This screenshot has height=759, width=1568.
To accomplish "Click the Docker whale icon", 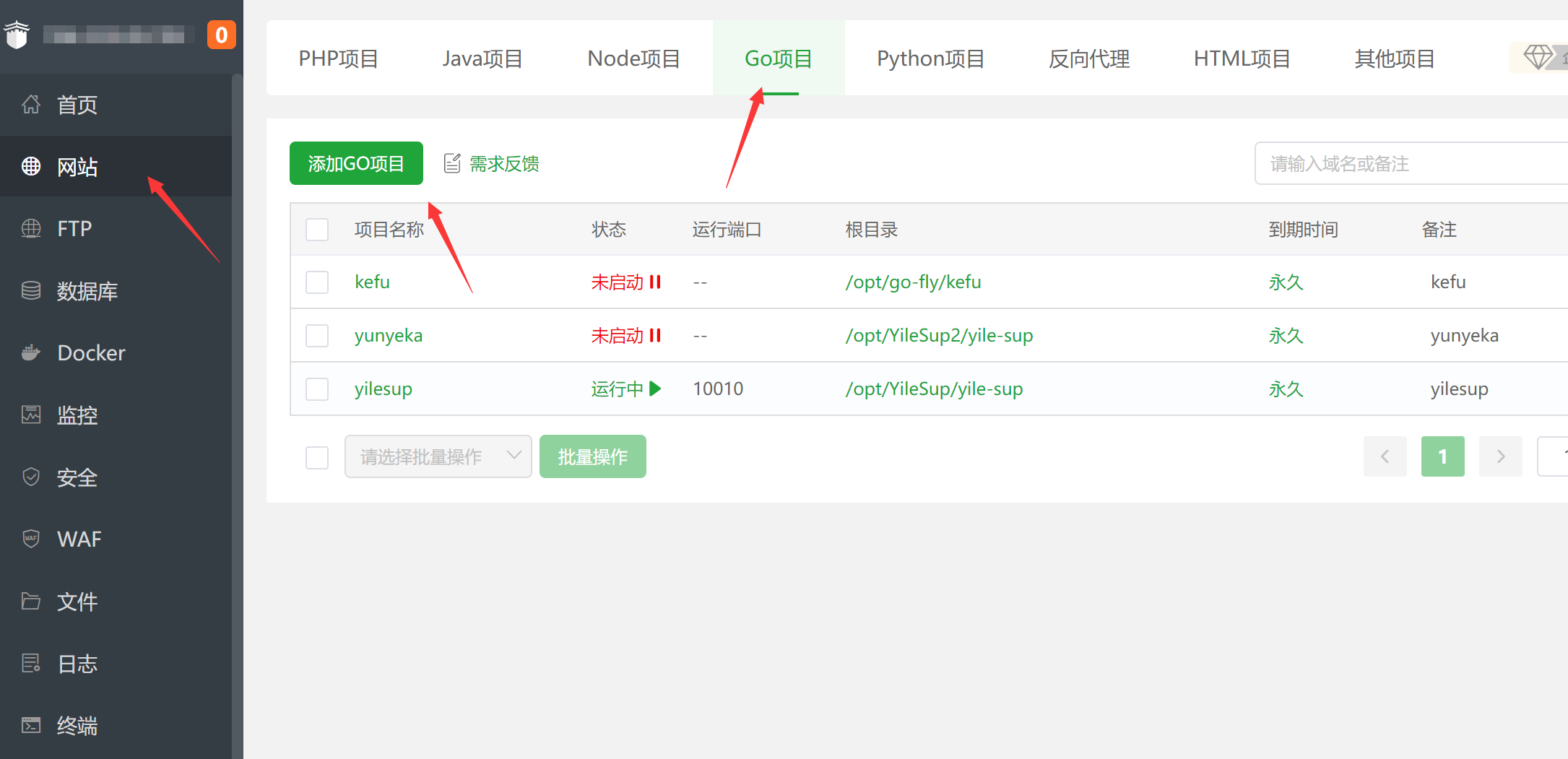I will click(x=31, y=353).
